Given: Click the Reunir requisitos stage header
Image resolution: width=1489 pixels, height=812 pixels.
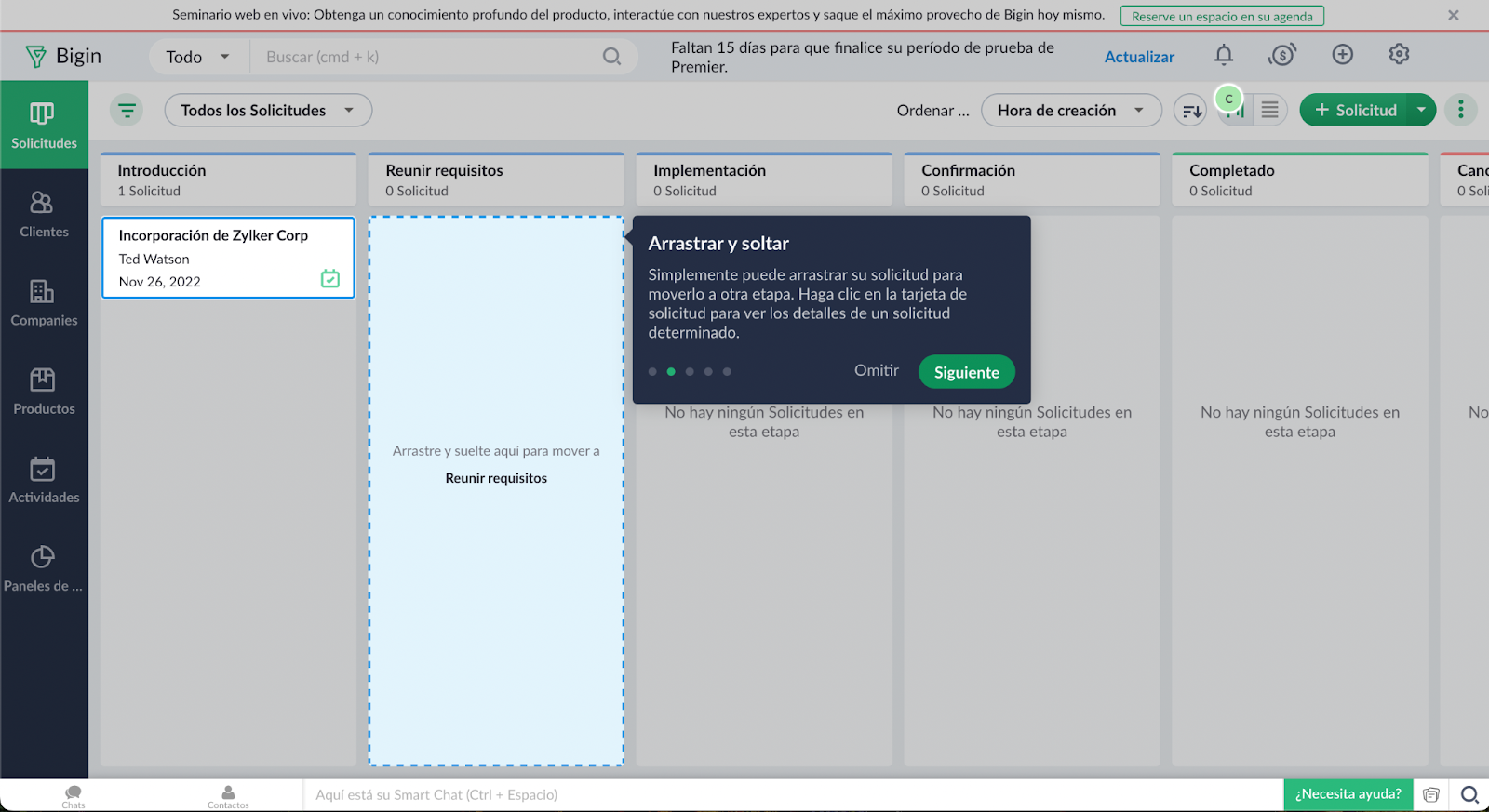Looking at the screenshot, I should 496,180.
